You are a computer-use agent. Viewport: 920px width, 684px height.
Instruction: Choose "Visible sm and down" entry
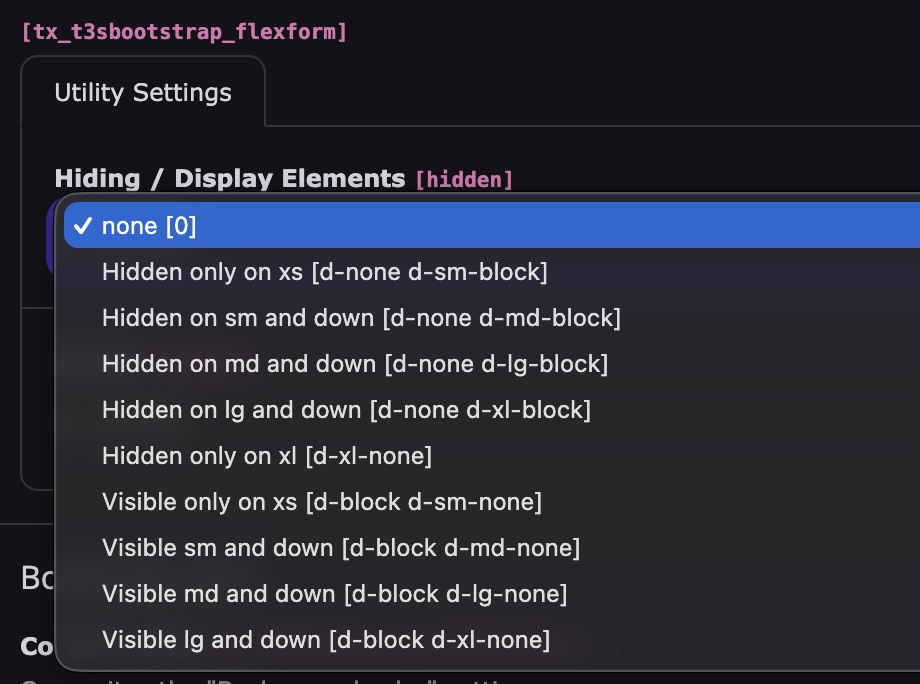pyautogui.click(x=340, y=548)
